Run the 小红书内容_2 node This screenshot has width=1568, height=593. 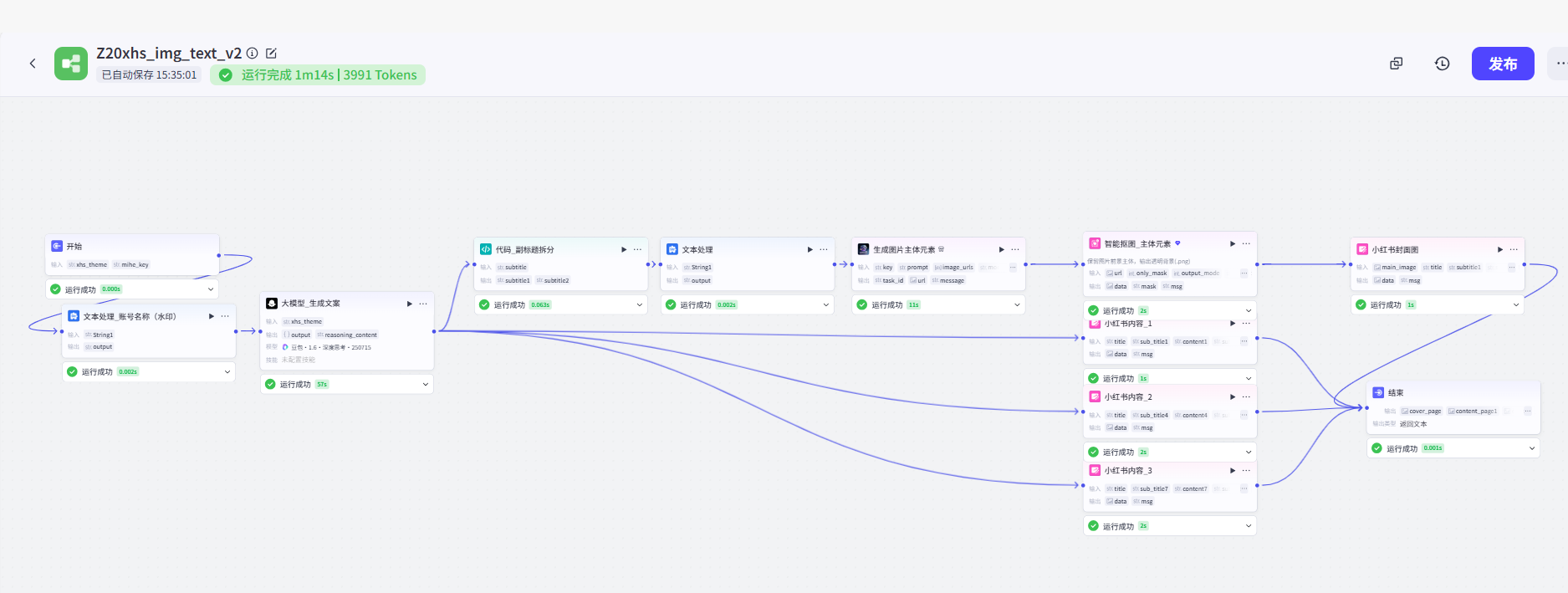click(x=1233, y=396)
